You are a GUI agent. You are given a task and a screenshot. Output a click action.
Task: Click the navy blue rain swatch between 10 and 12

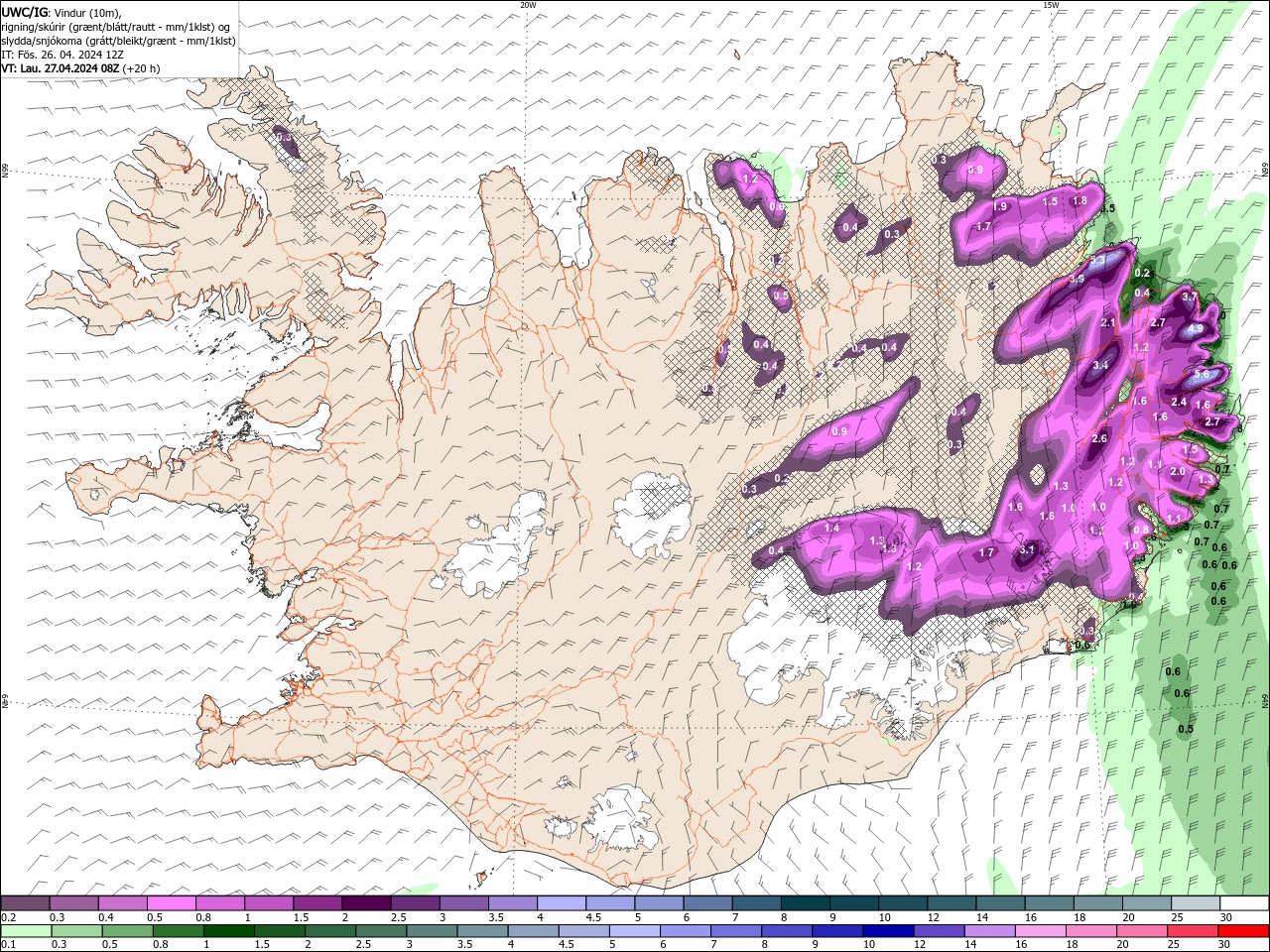[888, 930]
